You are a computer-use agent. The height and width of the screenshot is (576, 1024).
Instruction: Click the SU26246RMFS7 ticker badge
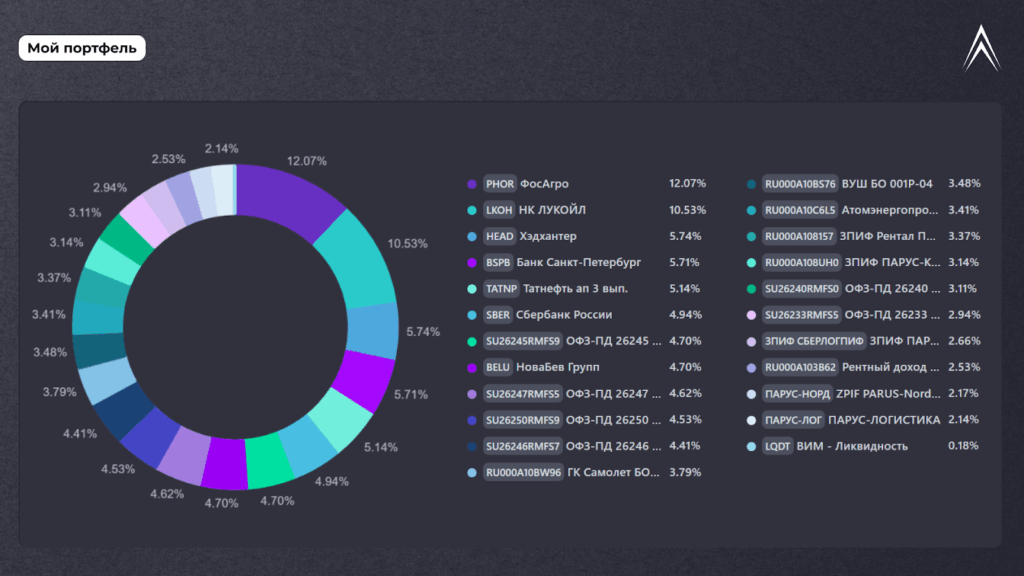522,445
